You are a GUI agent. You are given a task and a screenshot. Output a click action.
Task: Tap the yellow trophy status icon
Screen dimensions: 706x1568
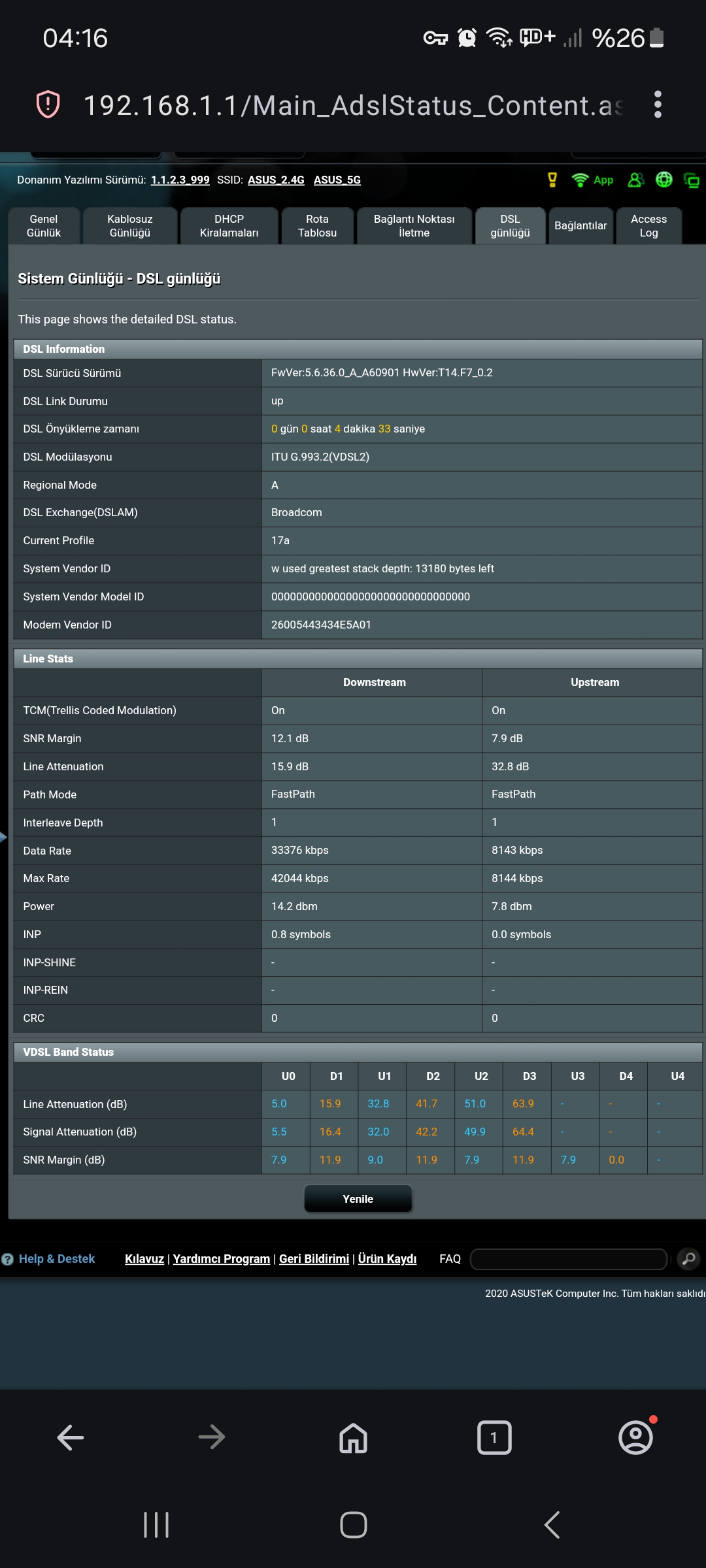[552, 180]
